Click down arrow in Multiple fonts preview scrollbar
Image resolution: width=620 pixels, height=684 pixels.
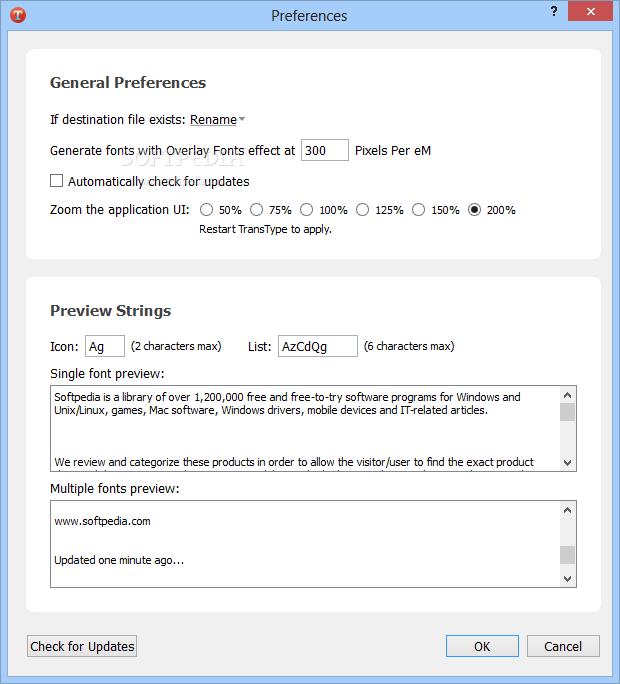click(567, 578)
